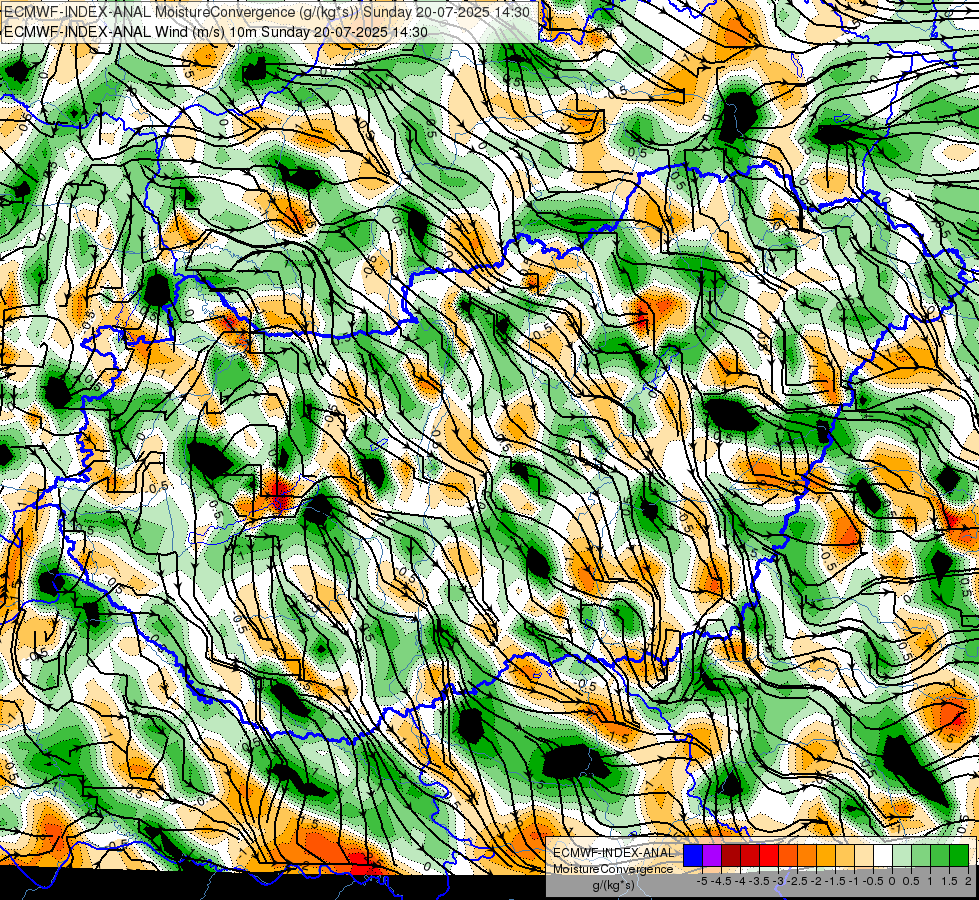Click the legend scale label 0
The image size is (979, 900).
pos(892,881)
